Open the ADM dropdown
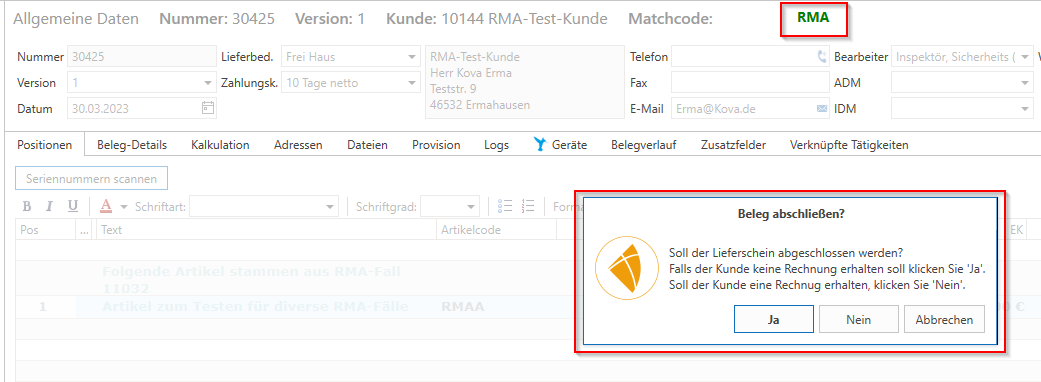 [1026, 83]
